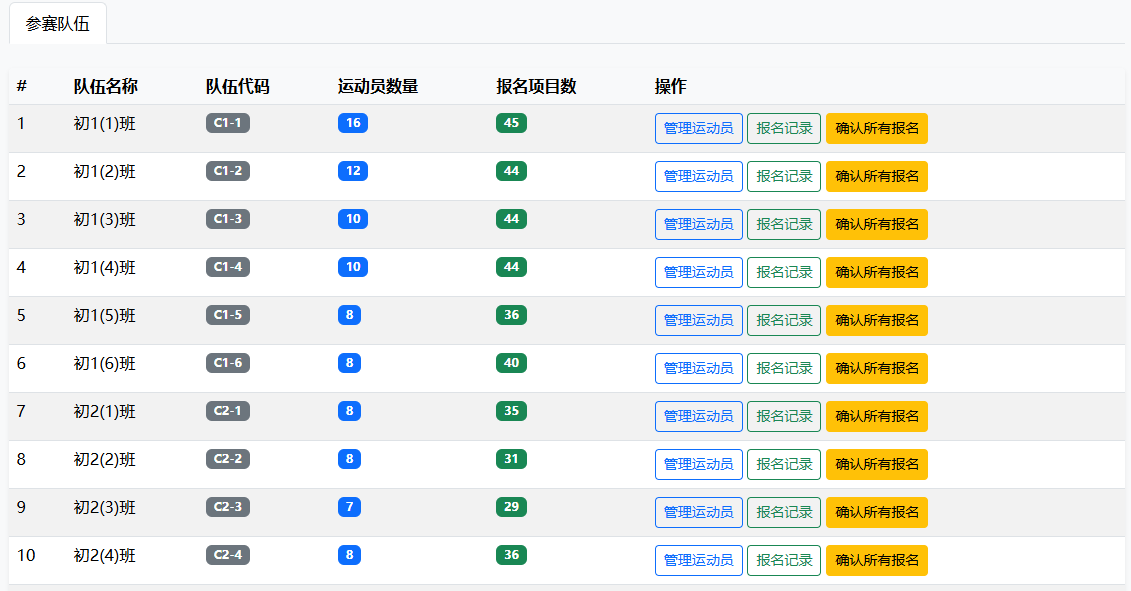The width and height of the screenshot is (1131, 591).
Task: Open 报名记录 for 初1(6)班
Action: pyautogui.click(x=784, y=368)
